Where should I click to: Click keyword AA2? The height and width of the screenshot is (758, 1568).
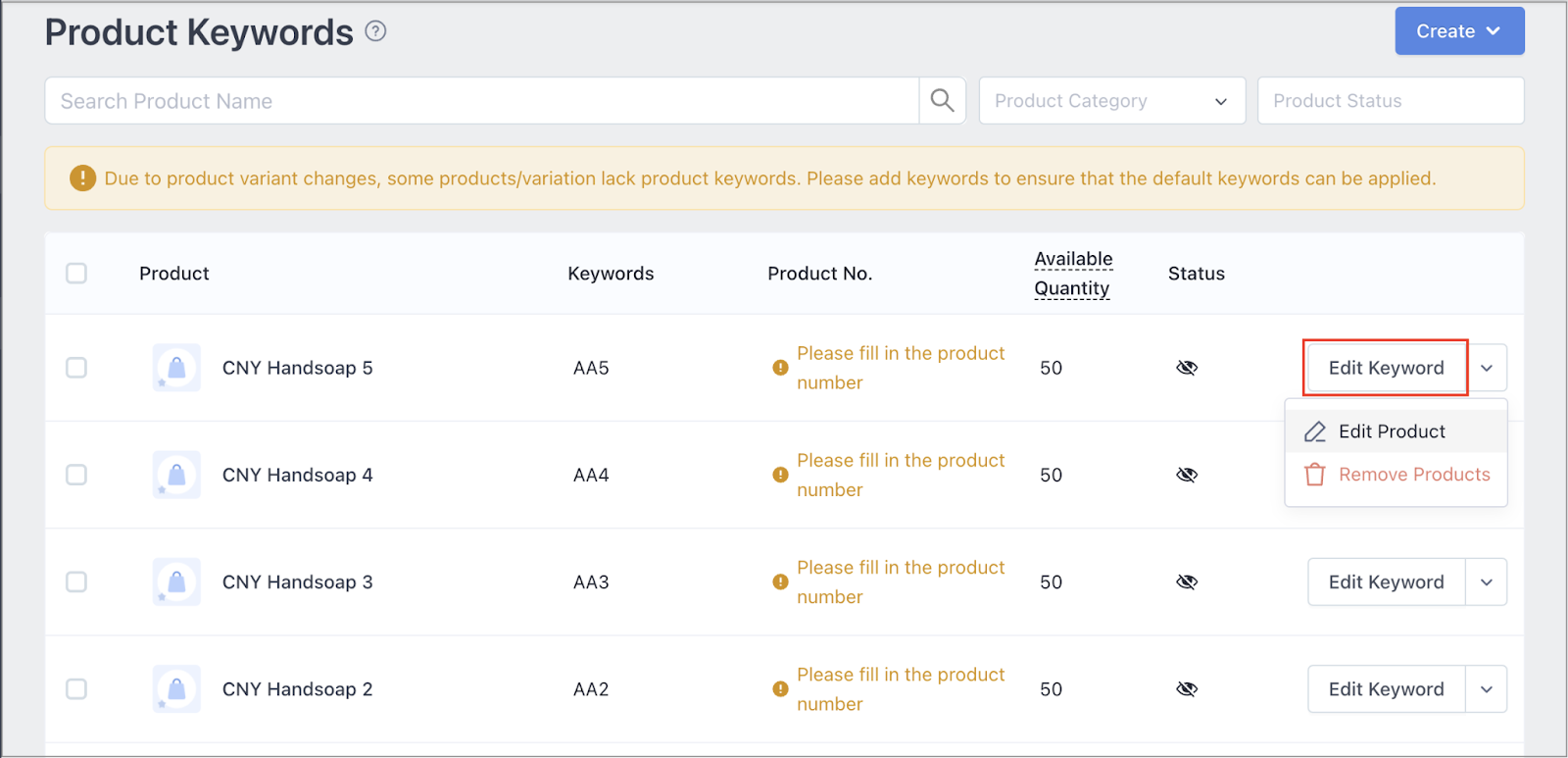pos(591,688)
